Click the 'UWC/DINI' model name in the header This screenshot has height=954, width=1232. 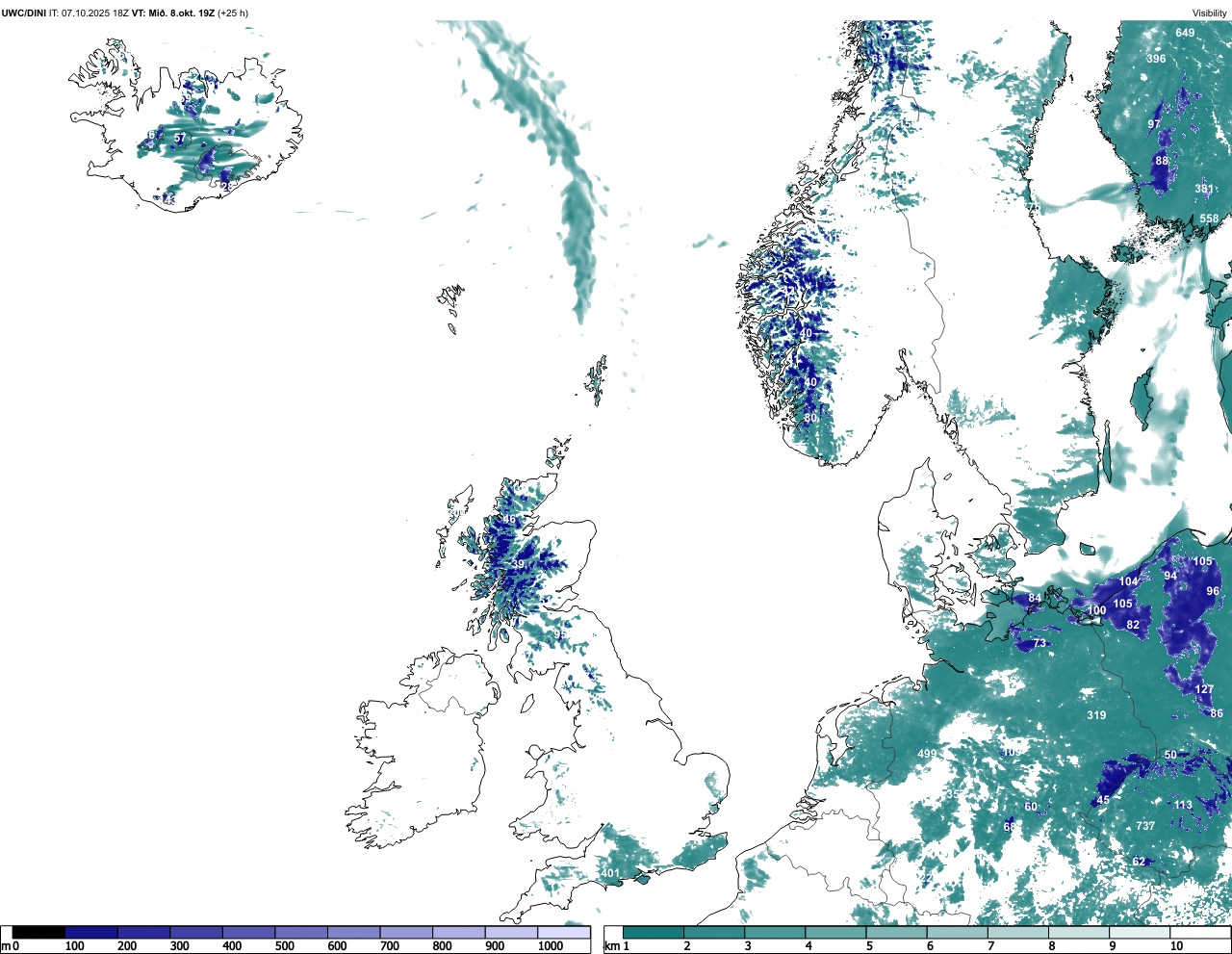click(24, 13)
